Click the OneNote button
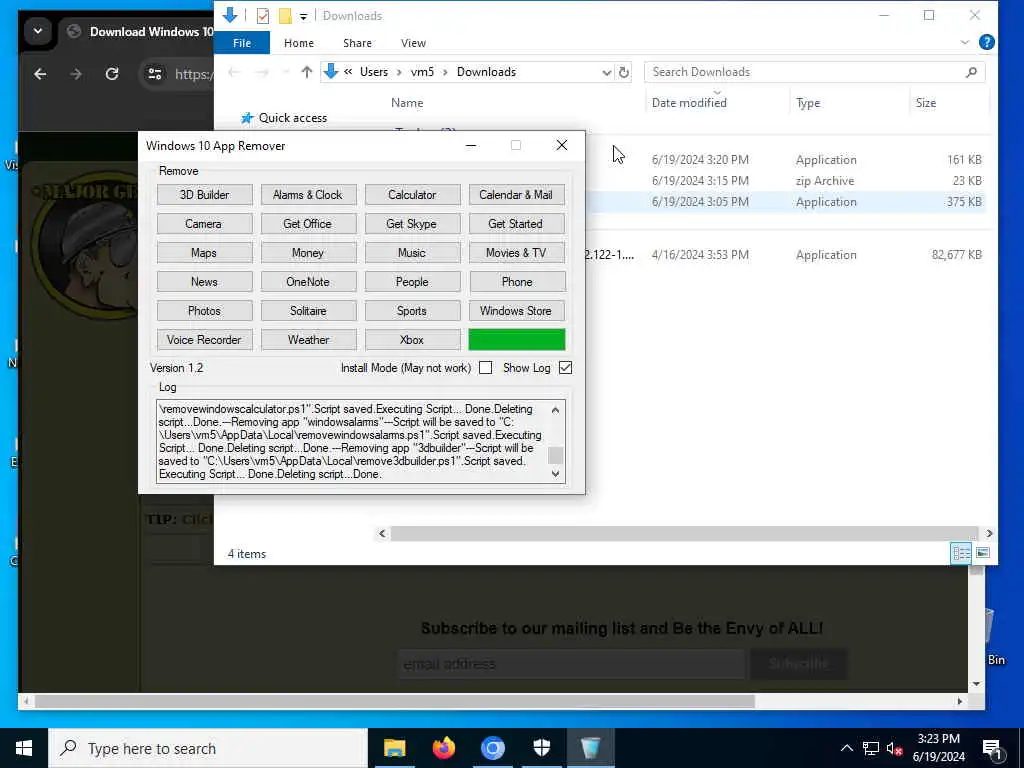Screen dimensions: 1024x768 point(308,281)
